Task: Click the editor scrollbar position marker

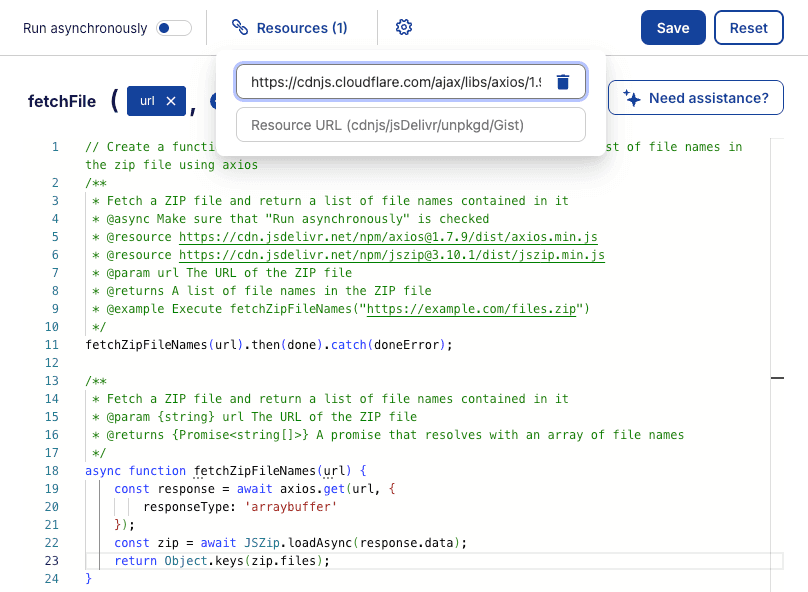Action: (777, 378)
